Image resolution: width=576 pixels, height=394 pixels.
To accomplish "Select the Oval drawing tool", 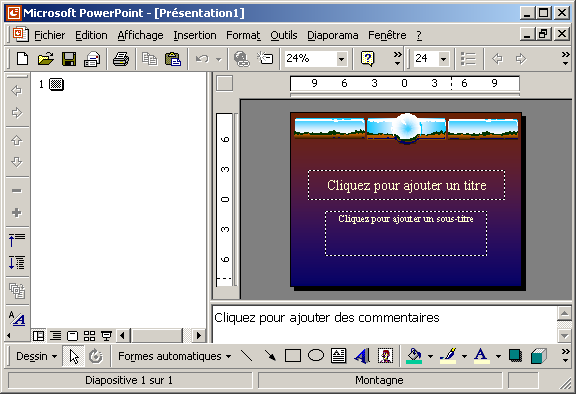I will 316,356.
